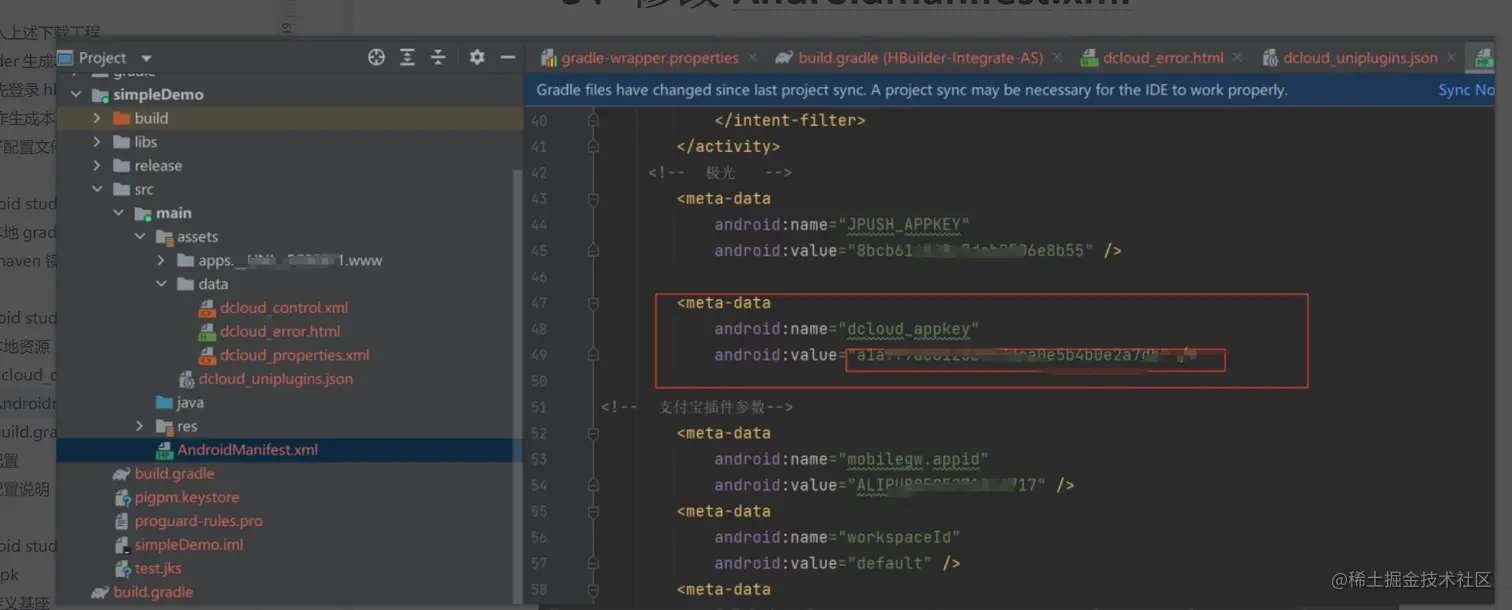Click the workspaceId attribute value
Image resolution: width=1512 pixels, height=610 pixels.
pos(903,537)
